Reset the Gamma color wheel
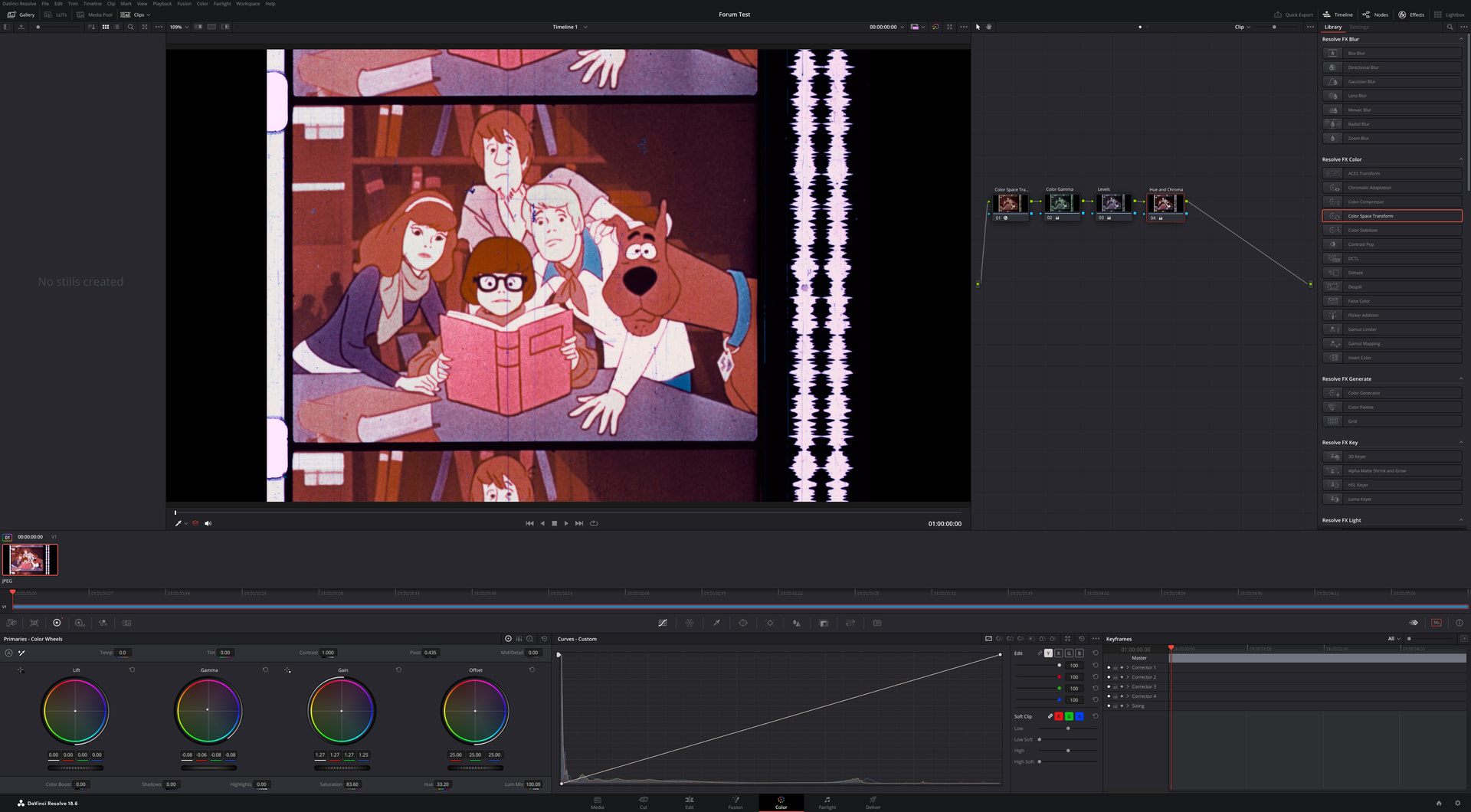 pos(265,670)
